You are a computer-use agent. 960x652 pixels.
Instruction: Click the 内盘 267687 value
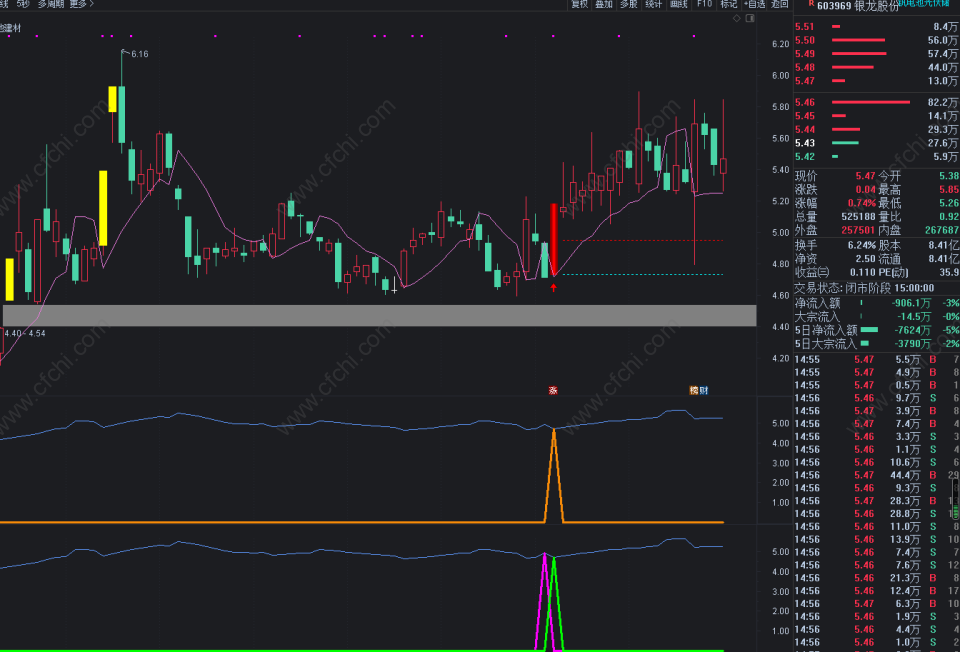click(x=942, y=230)
